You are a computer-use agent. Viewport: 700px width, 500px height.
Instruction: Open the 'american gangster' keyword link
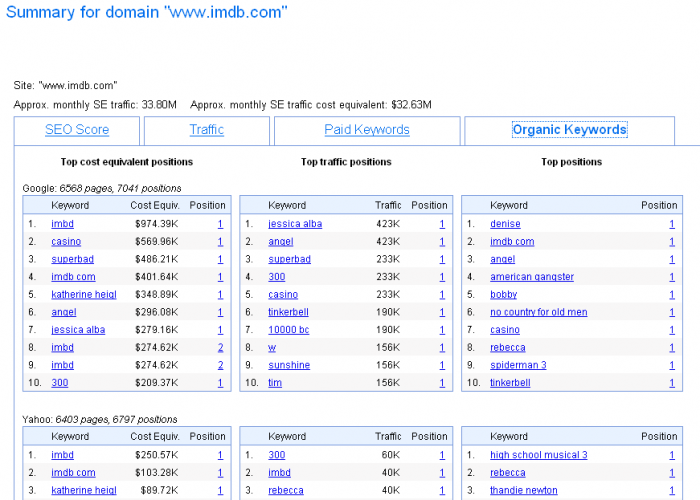point(532,277)
